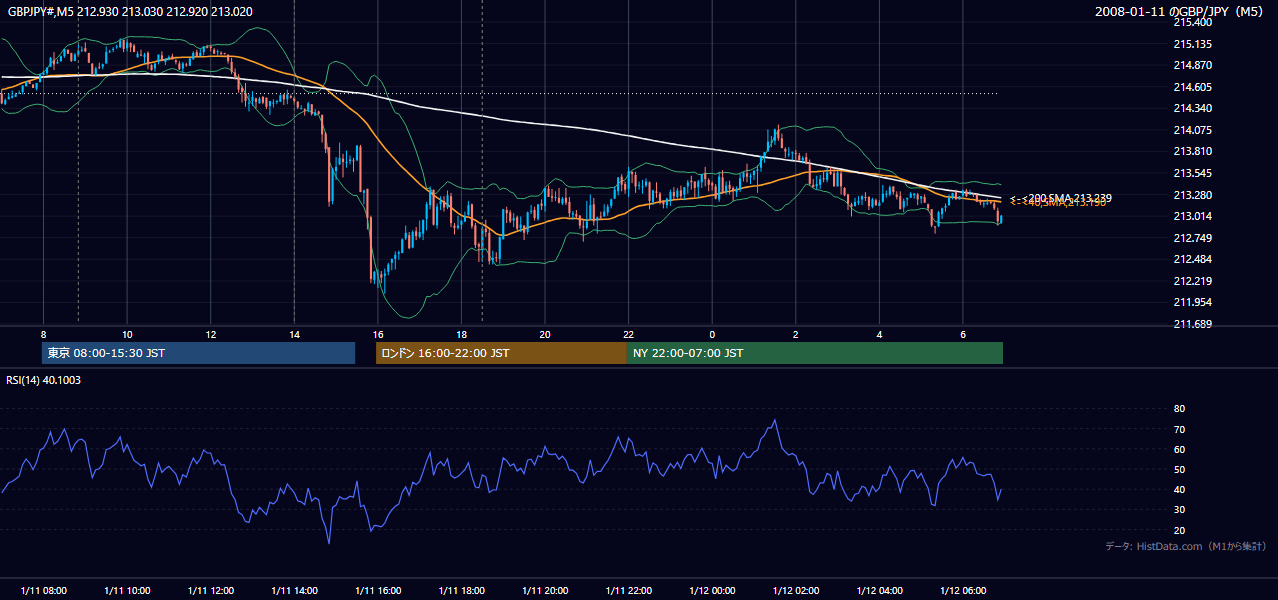Click the 1/11 12:00 bottom time label
1278x600 pixels.
(211, 591)
